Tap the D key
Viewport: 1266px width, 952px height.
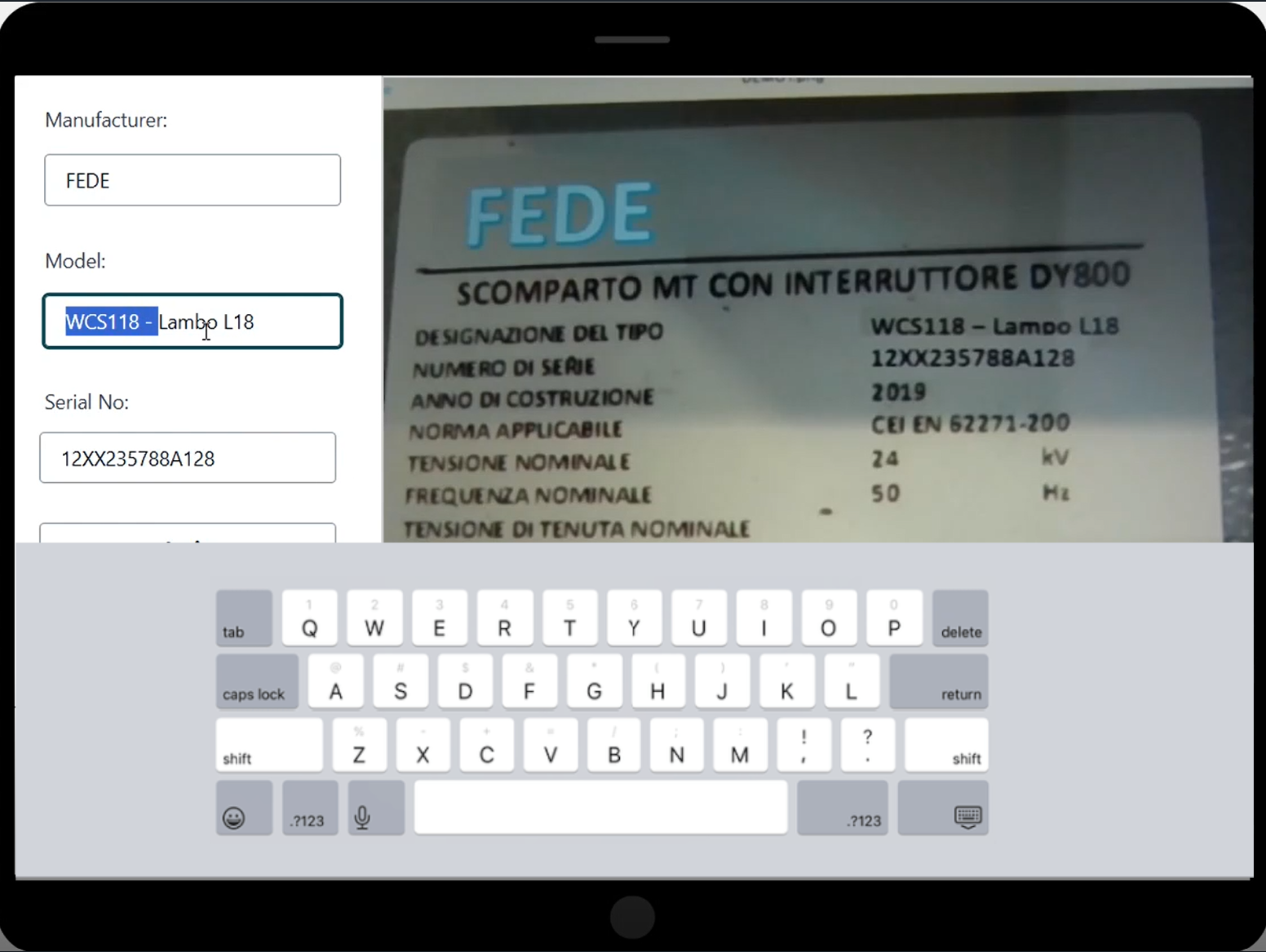[465, 681]
